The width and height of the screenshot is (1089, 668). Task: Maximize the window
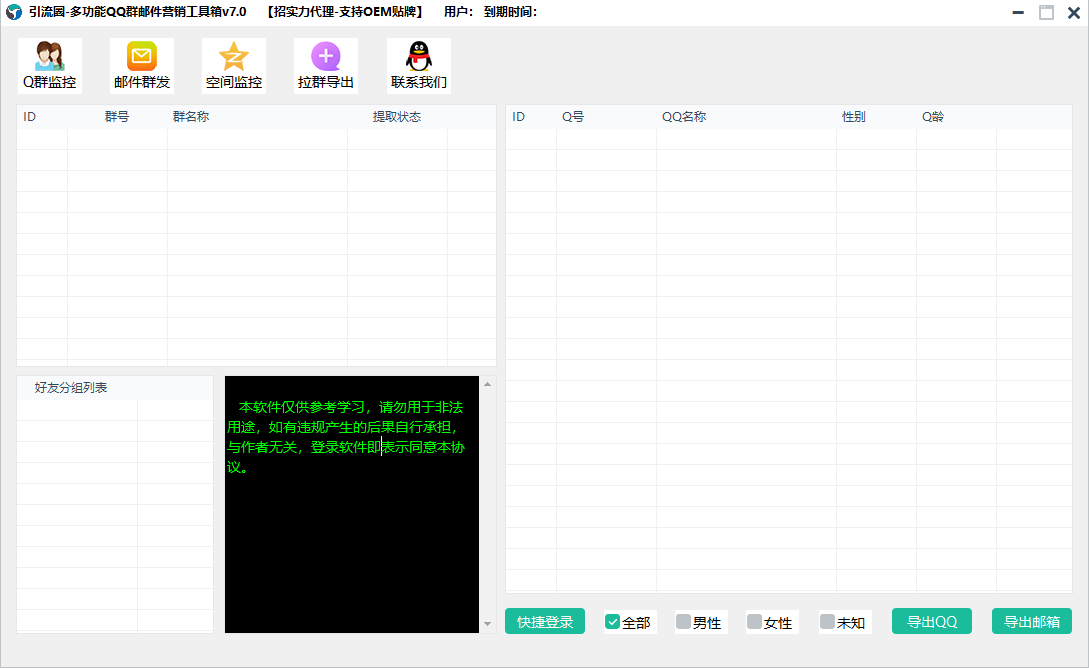(1046, 12)
